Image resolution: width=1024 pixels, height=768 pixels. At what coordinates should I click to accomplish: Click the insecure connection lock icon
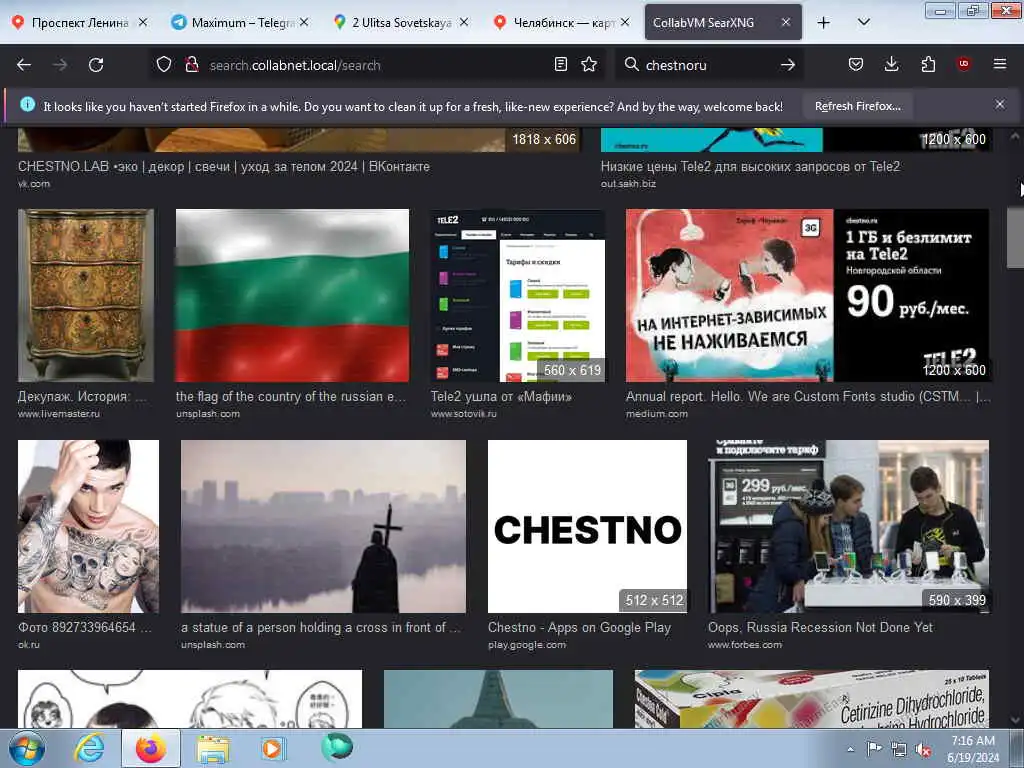click(x=191, y=65)
